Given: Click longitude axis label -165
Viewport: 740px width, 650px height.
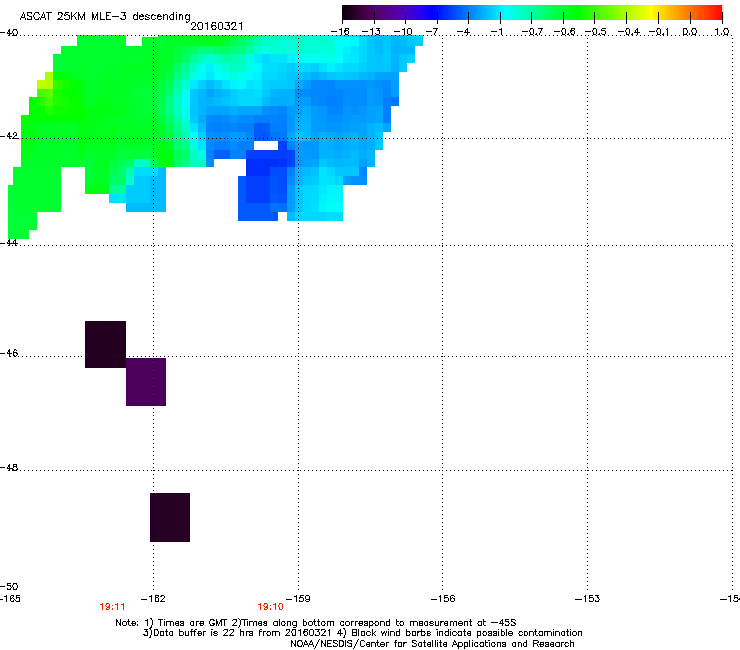Looking at the screenshot, I should tap(10, 599).
